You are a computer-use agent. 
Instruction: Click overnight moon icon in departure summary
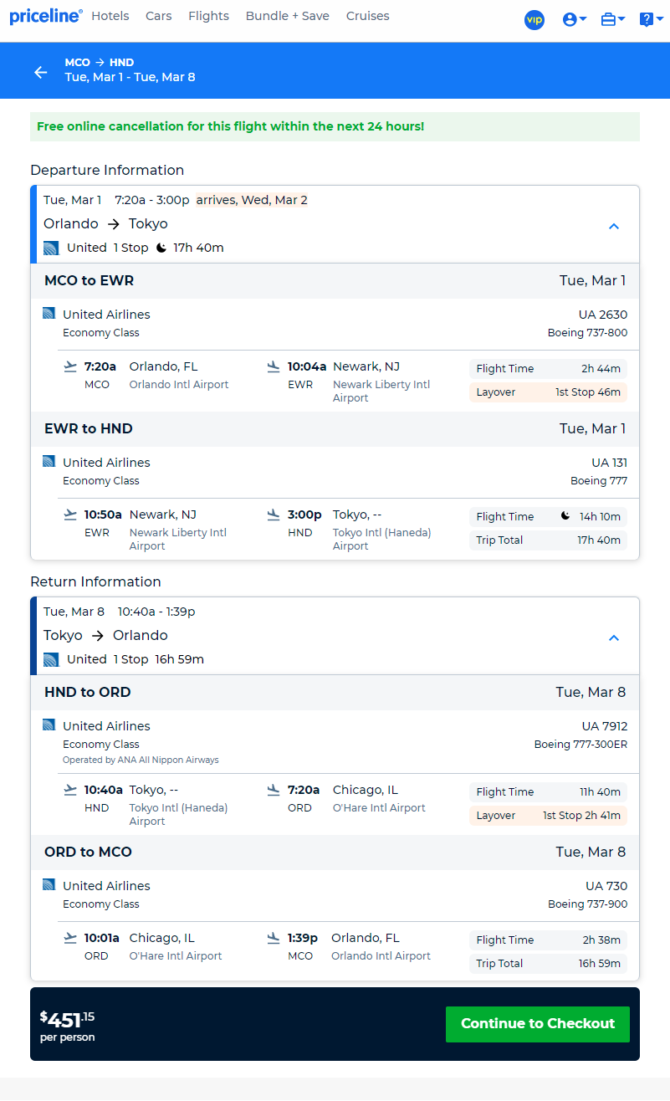tap(161, 247)
